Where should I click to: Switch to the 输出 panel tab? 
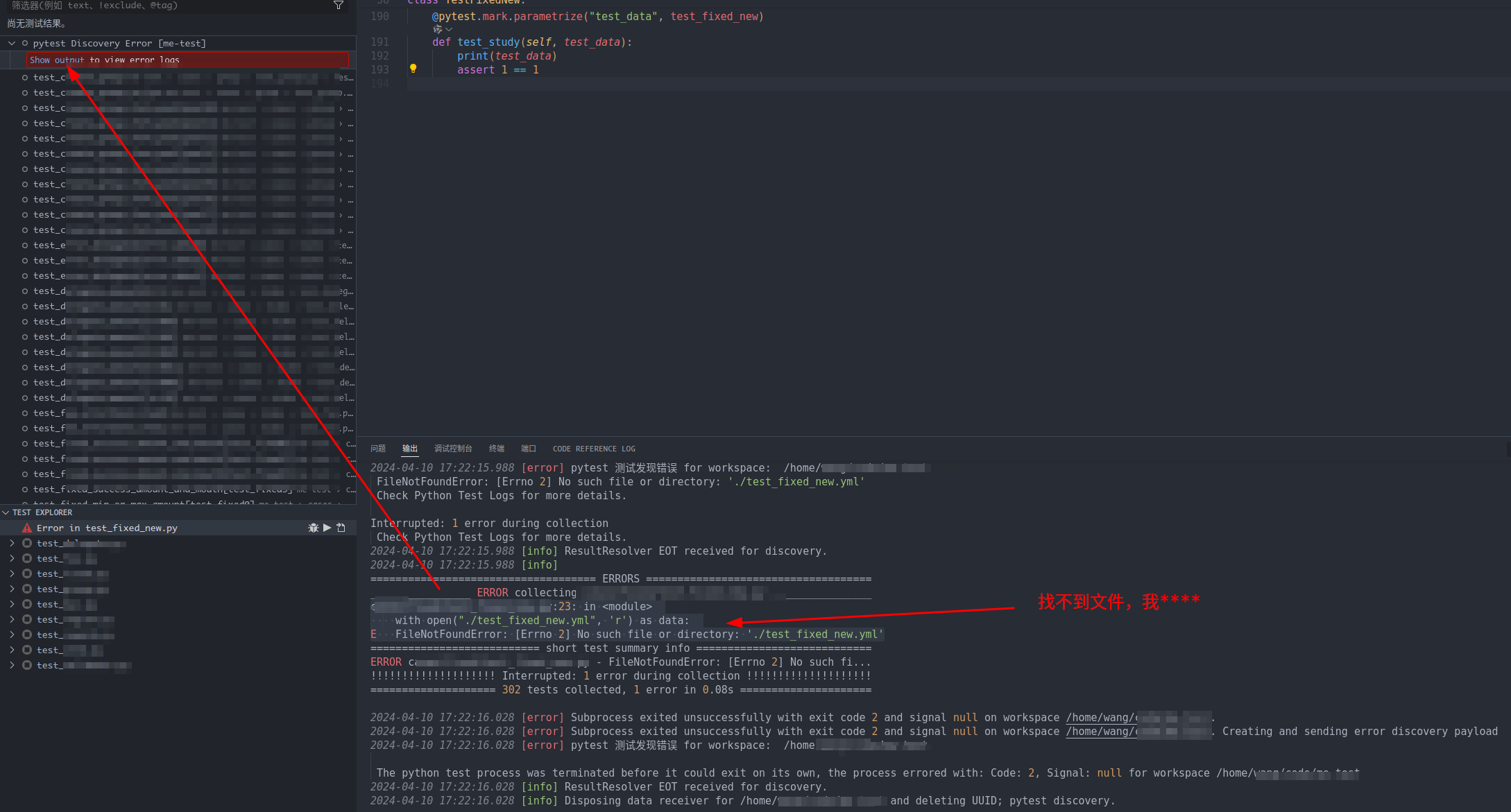pyautogui.click(x=410, y=449)
